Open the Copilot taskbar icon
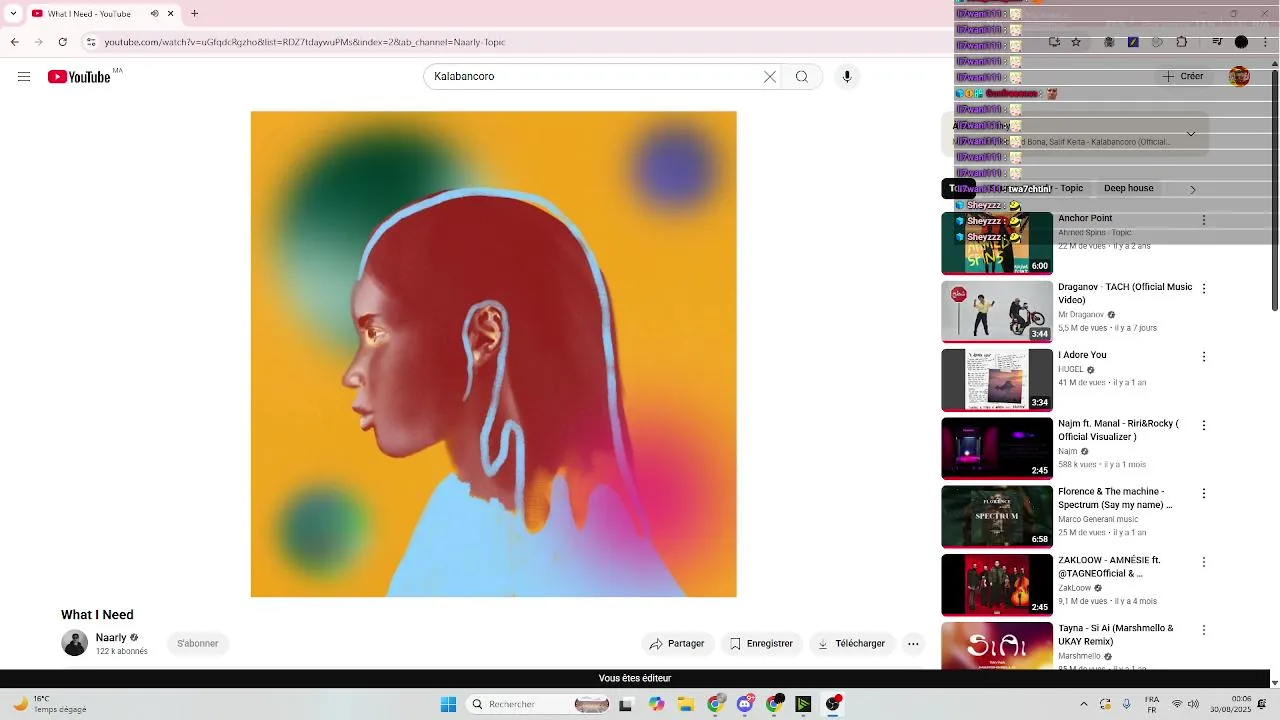Screen dimensions: 1280x720 [x=656, y=704]
